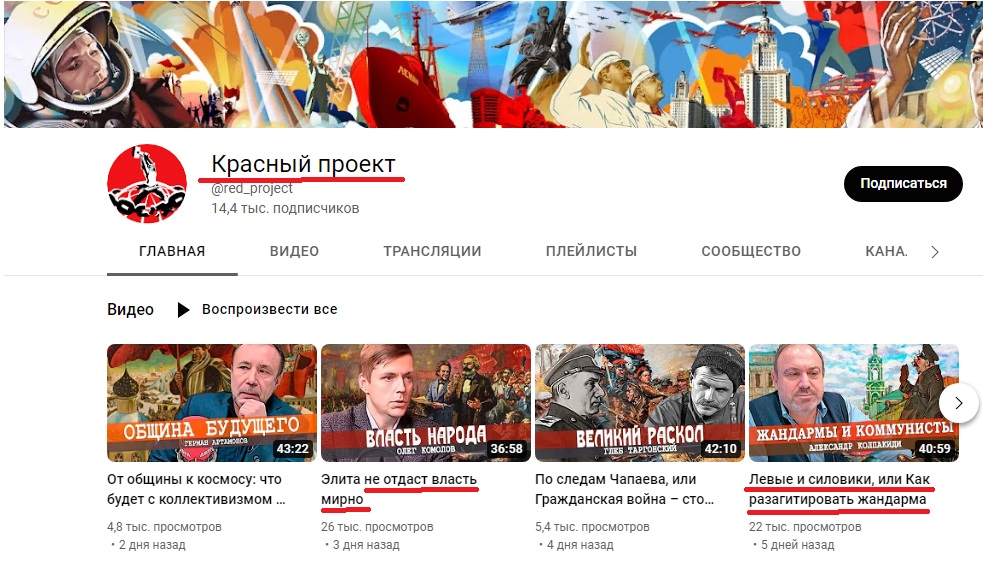983x574 pixels.
Task: Click the Воспроизвести все link
Action: click(x=270, y=310)
